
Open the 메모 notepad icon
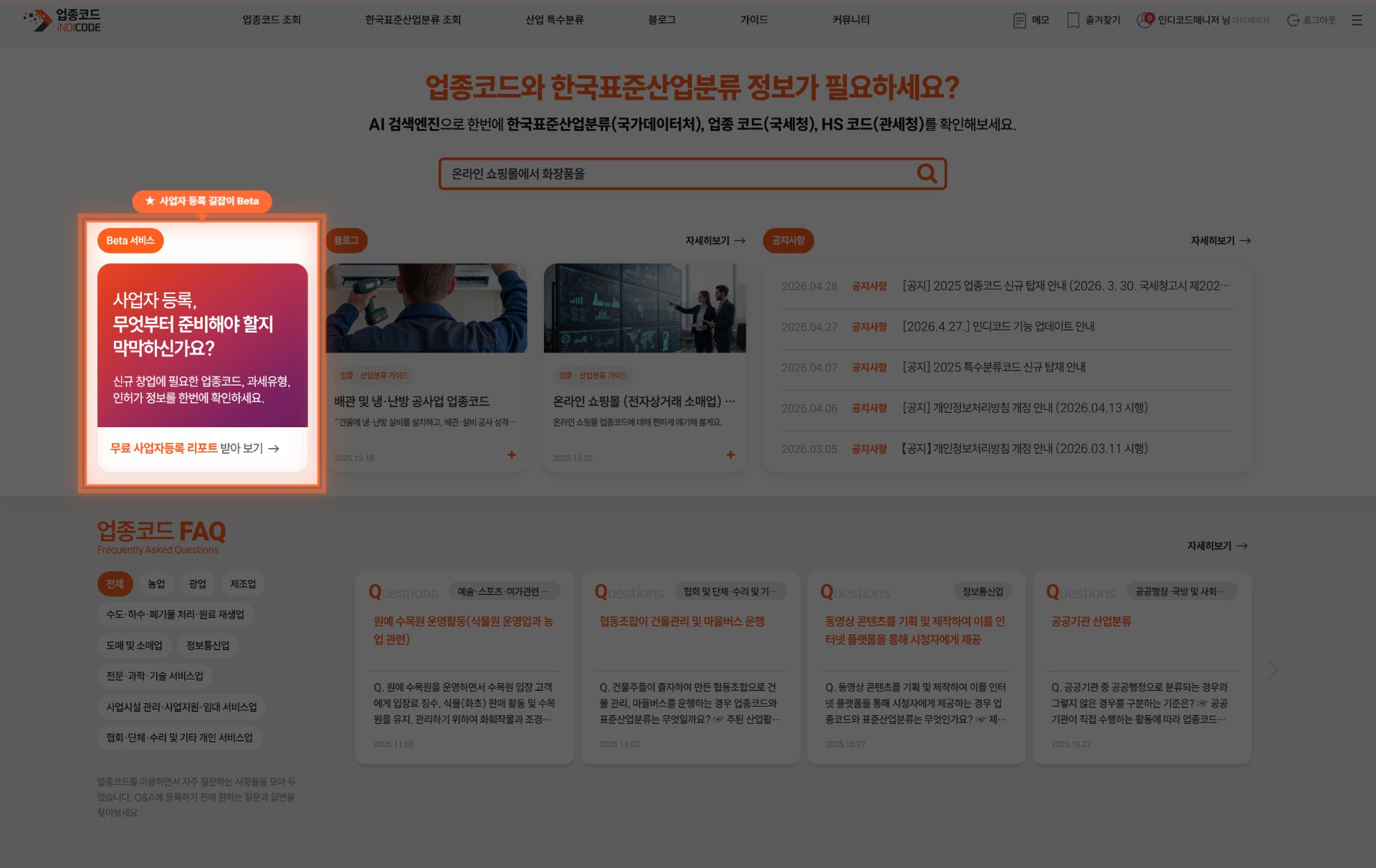point(1021,20)
